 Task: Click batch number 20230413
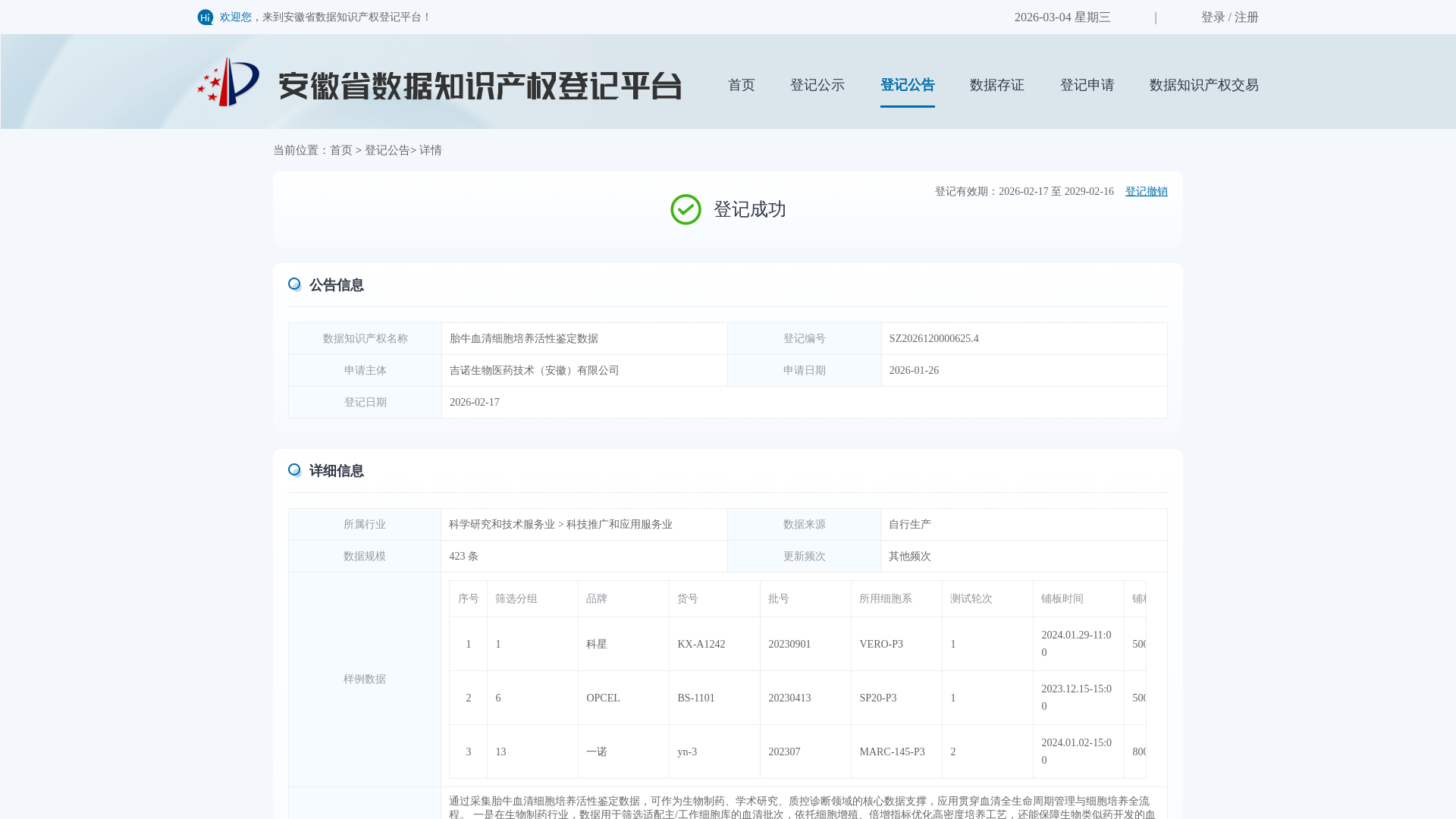tap(789, 698)
